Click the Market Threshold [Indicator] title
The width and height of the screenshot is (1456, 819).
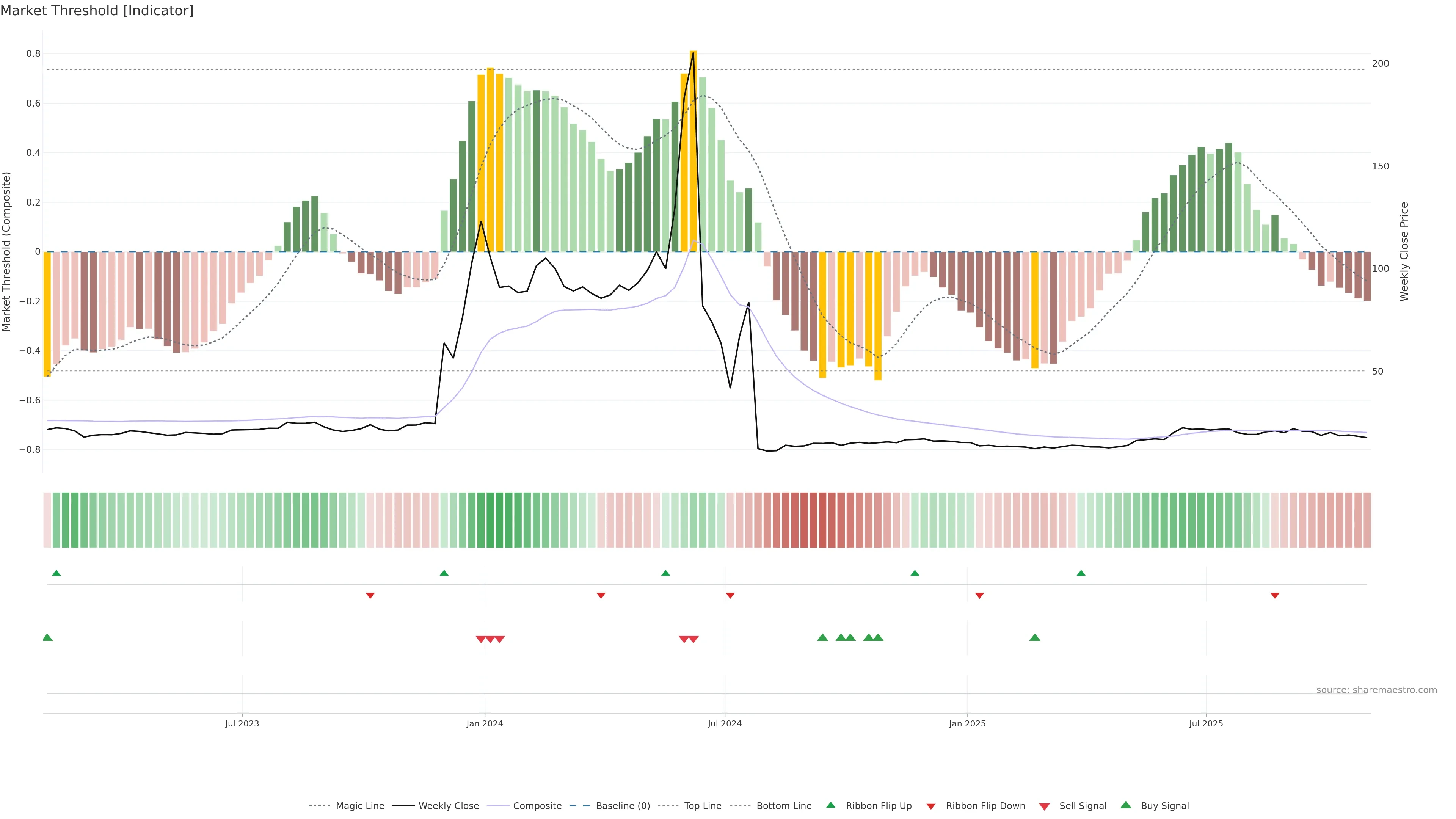97,11
